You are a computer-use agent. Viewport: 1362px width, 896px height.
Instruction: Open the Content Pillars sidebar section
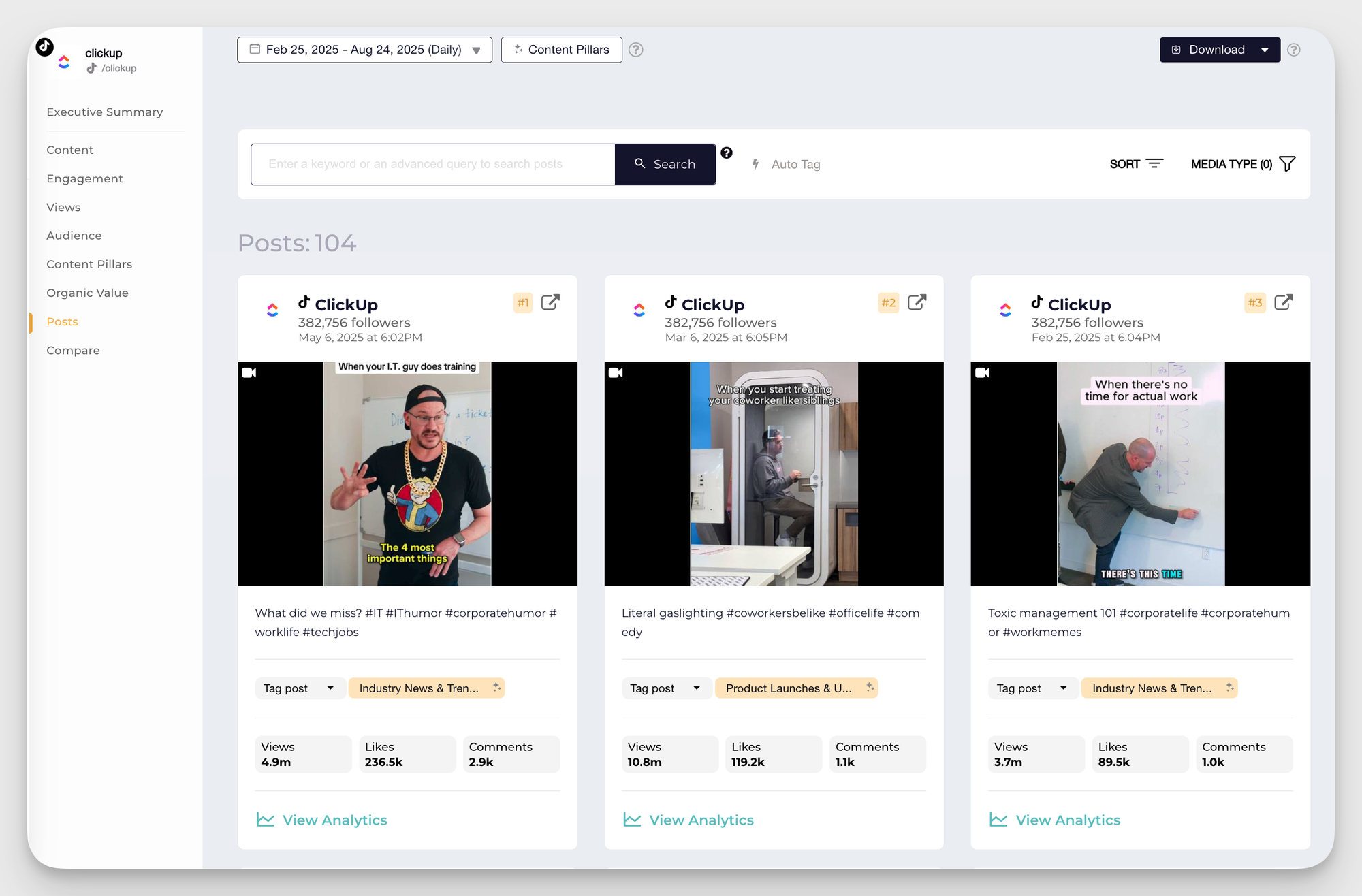tap(89, 264)
